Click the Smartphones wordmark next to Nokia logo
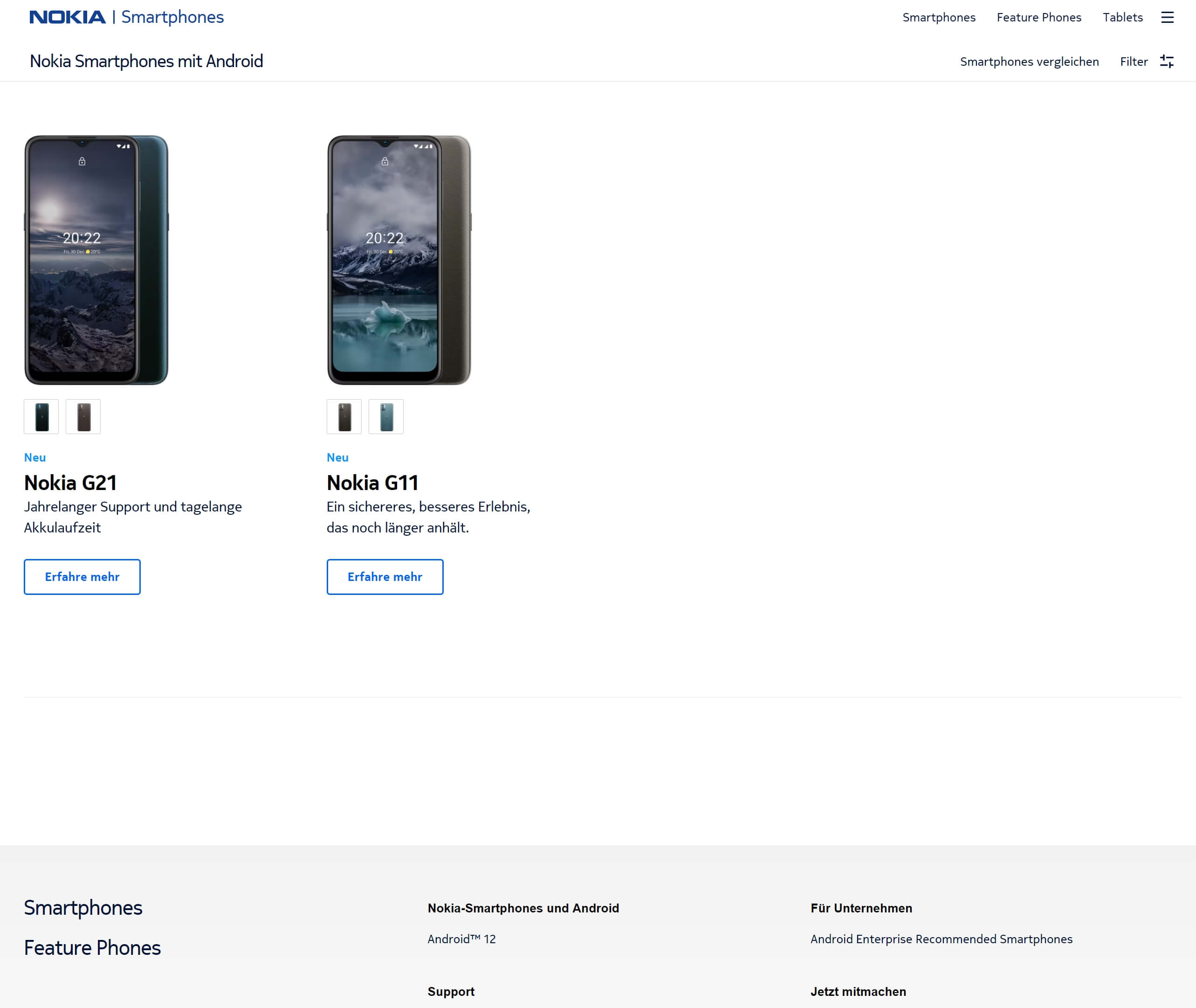 click(172, 17)
